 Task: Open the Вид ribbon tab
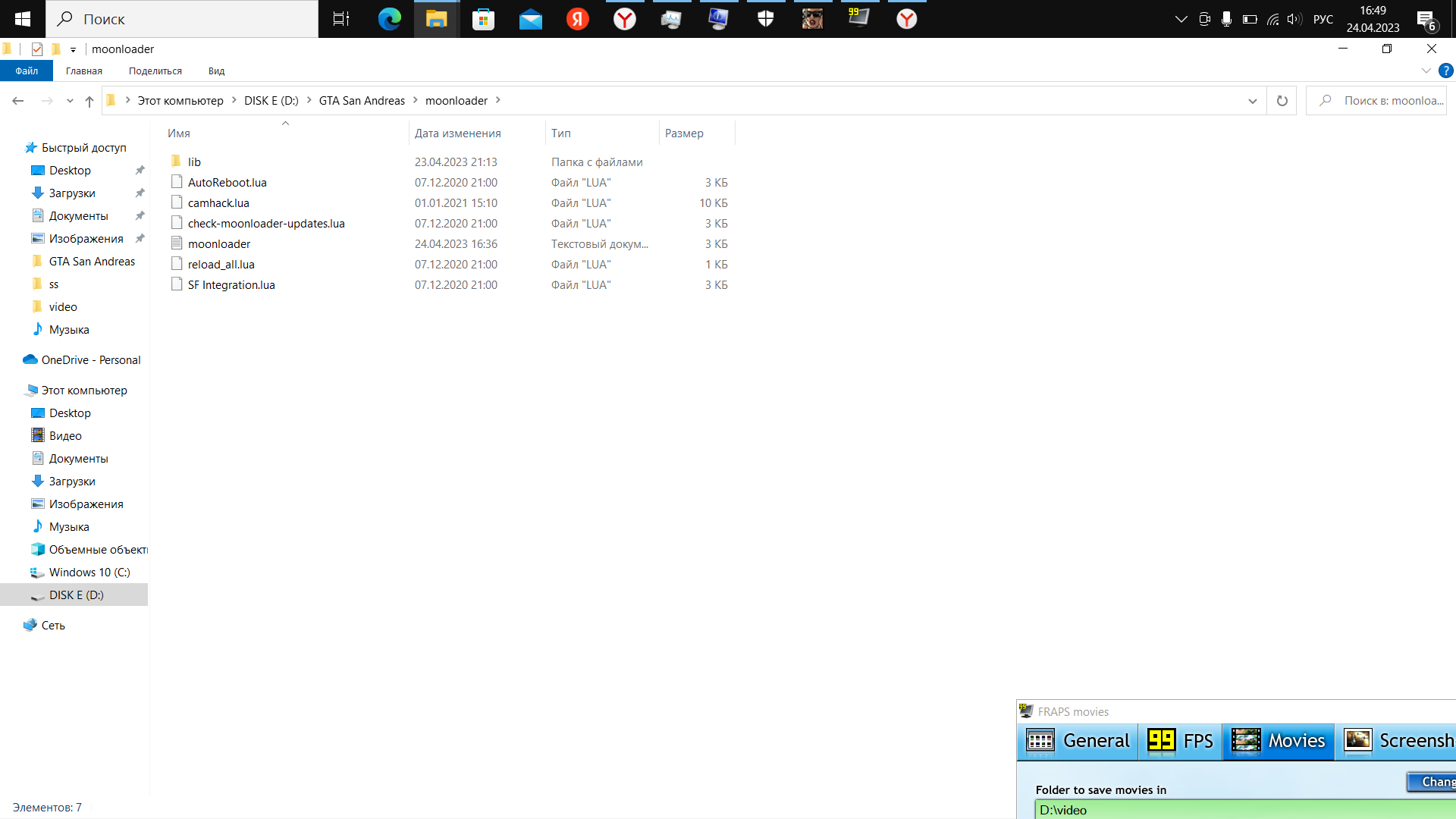pyautogui.click(x=216, y=71)
